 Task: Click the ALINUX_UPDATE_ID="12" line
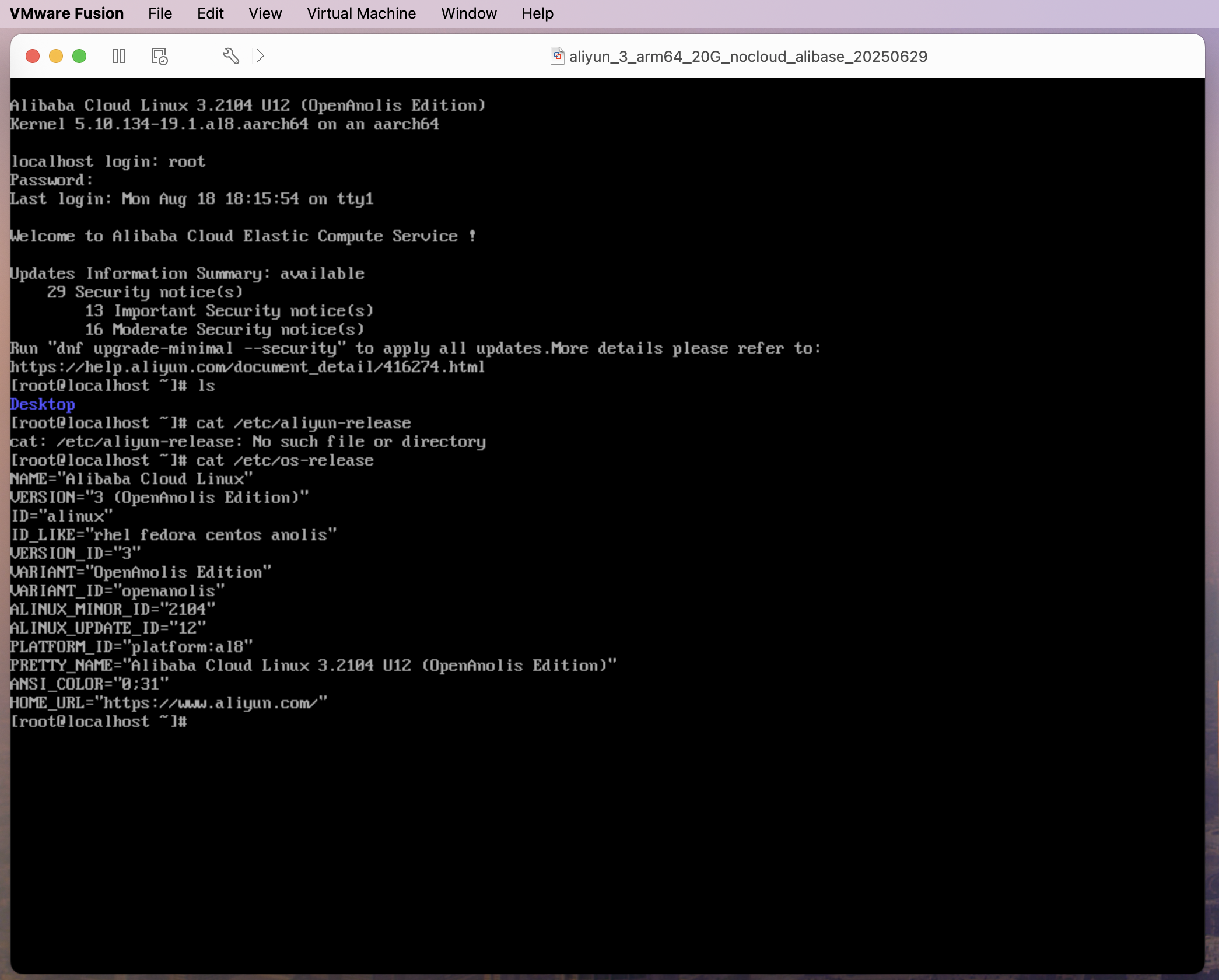pos(108,628)
